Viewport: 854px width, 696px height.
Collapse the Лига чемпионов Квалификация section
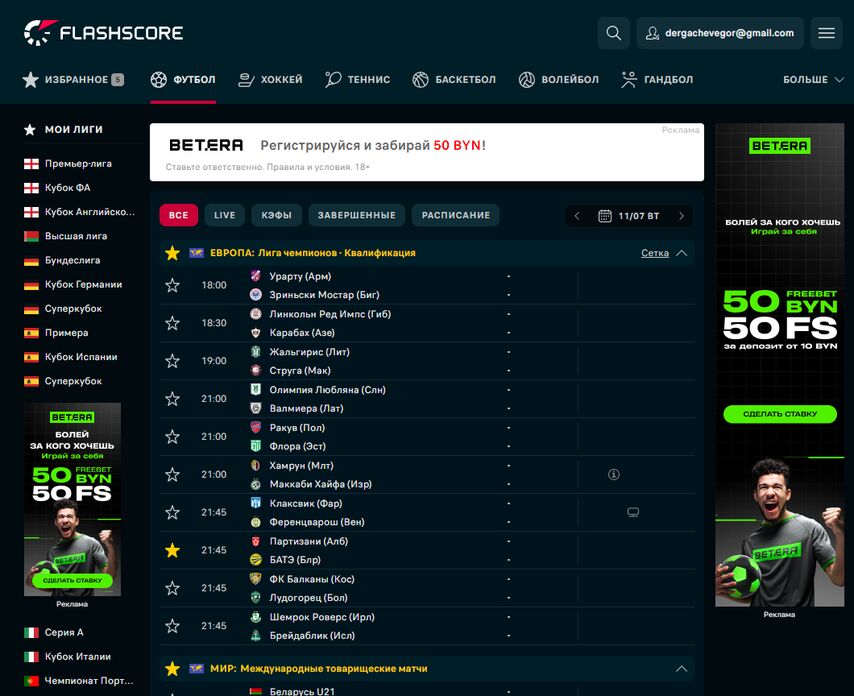click(x=681, y=253)
